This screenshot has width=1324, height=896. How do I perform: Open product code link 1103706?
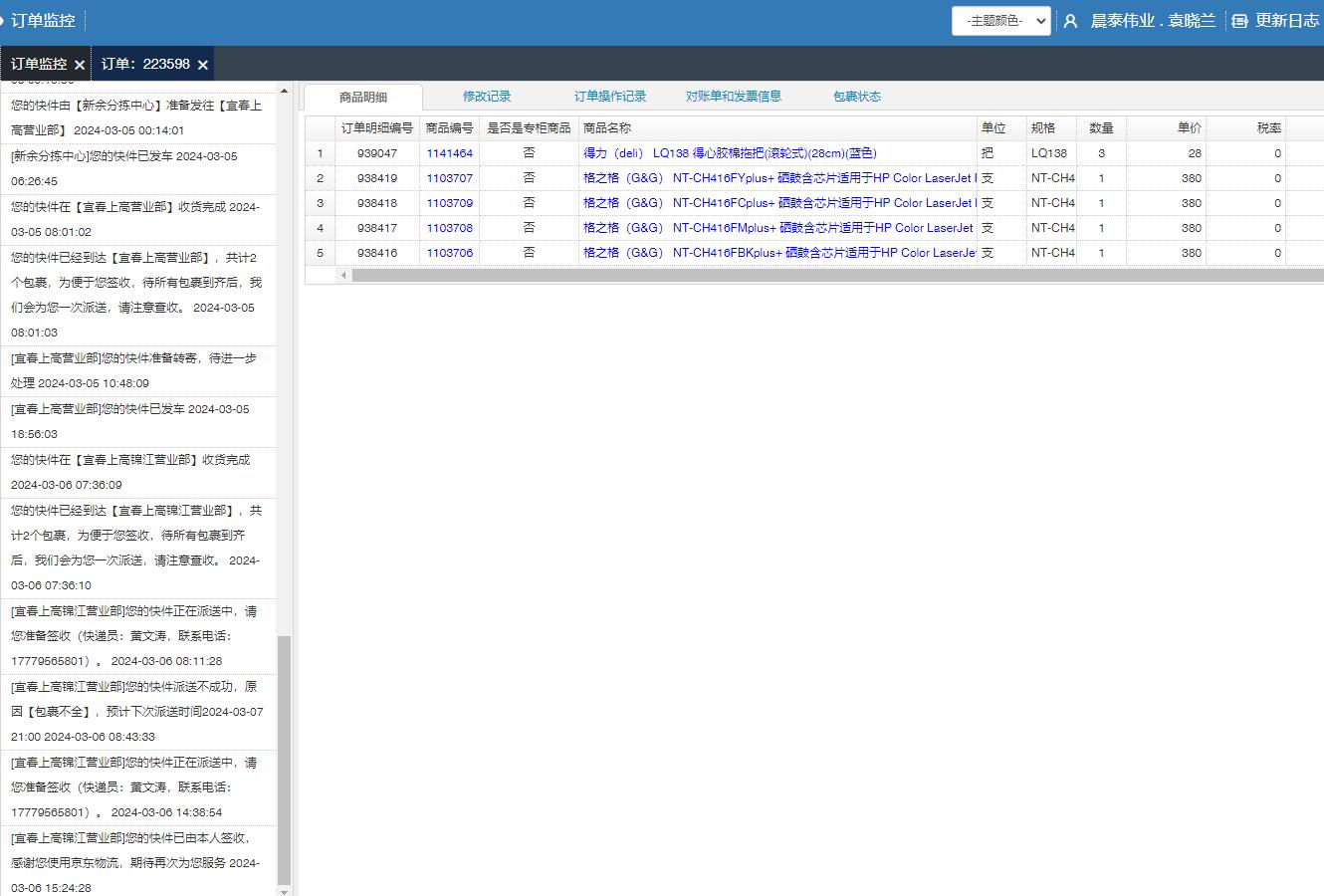click(450, 253)
